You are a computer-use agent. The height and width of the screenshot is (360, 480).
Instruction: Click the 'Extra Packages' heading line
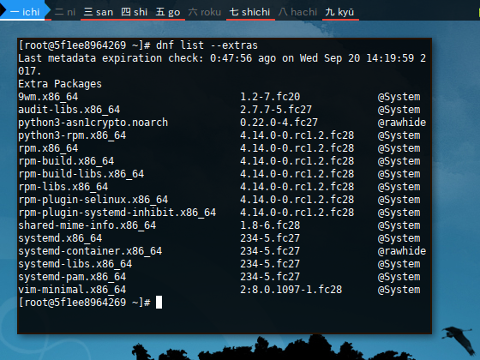60,84
